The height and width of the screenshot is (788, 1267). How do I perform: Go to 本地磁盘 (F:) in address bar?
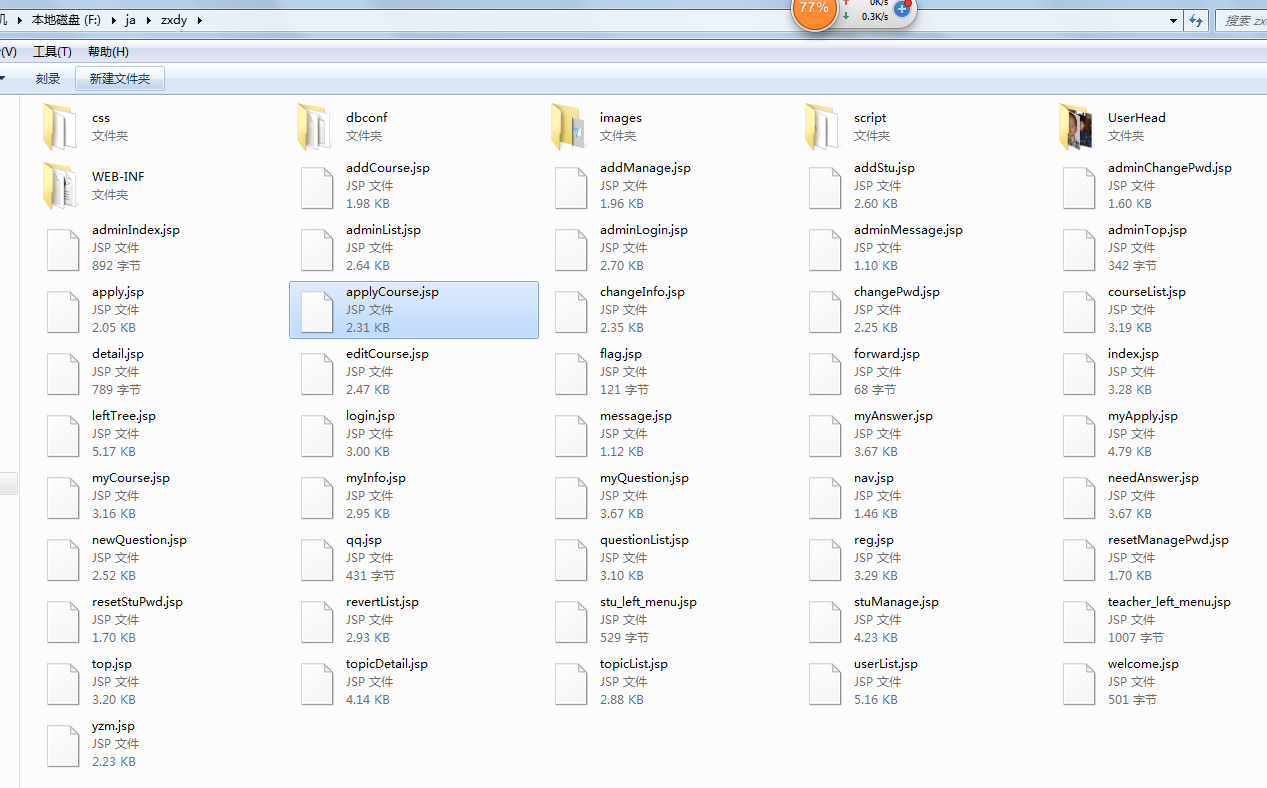66,20
